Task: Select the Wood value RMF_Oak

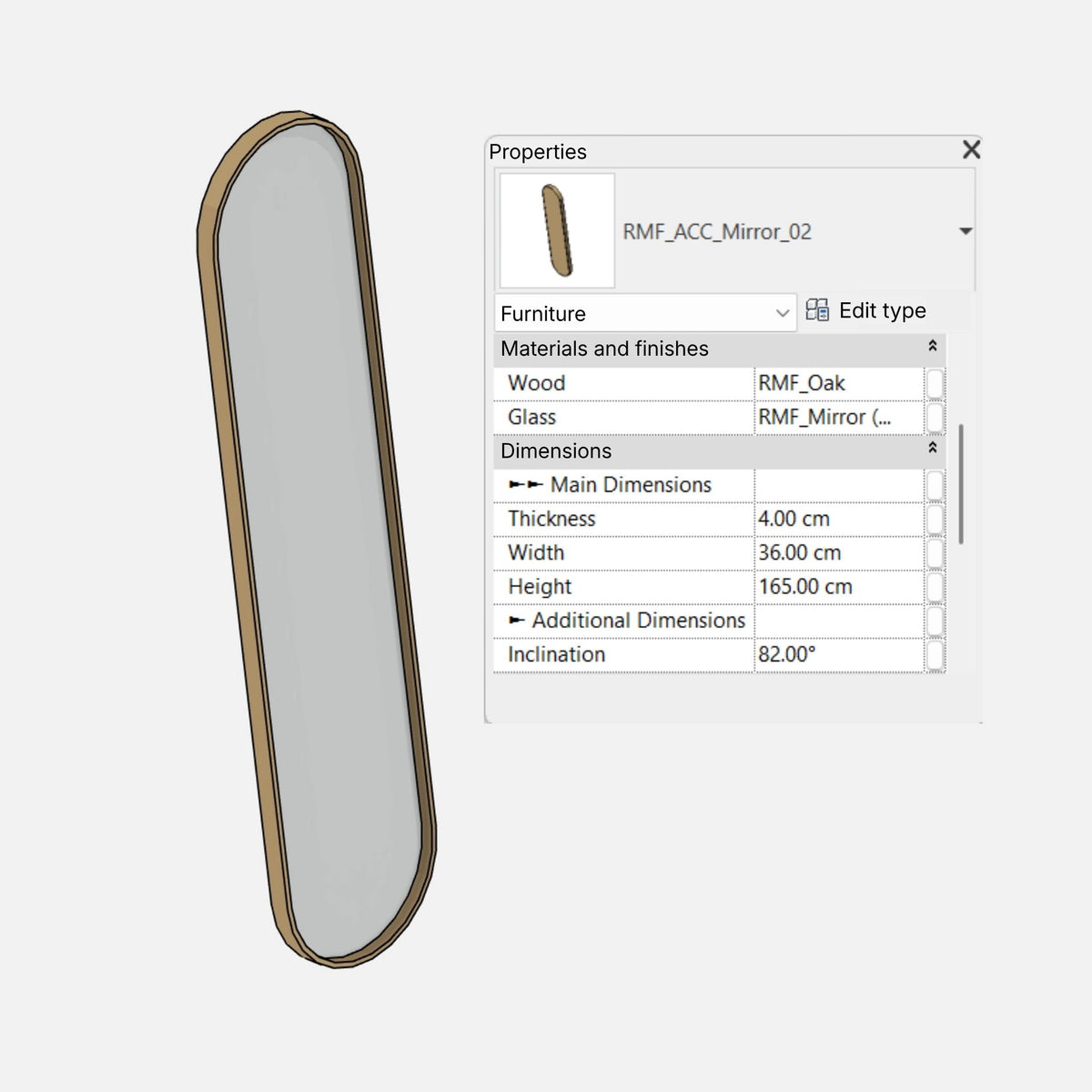Action: point(839,383)
